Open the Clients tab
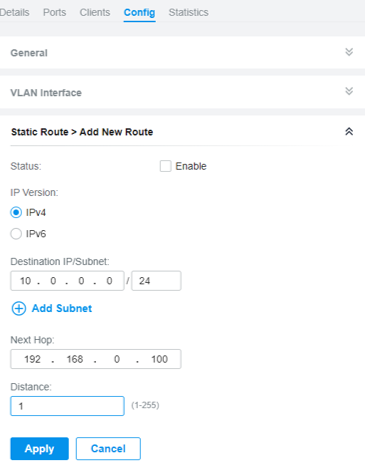The height and width of the screenshot is (474, 365). (95, 12)
